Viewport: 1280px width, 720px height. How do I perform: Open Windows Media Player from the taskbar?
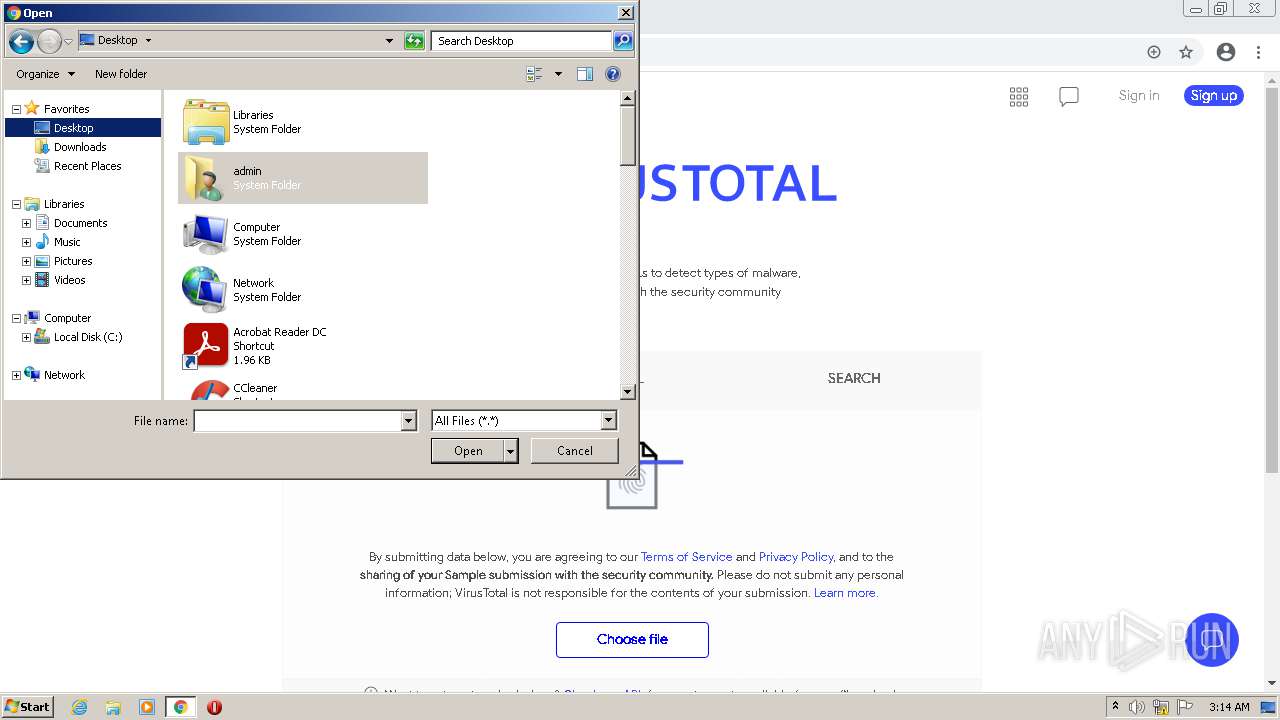click(x=146, y=707)
